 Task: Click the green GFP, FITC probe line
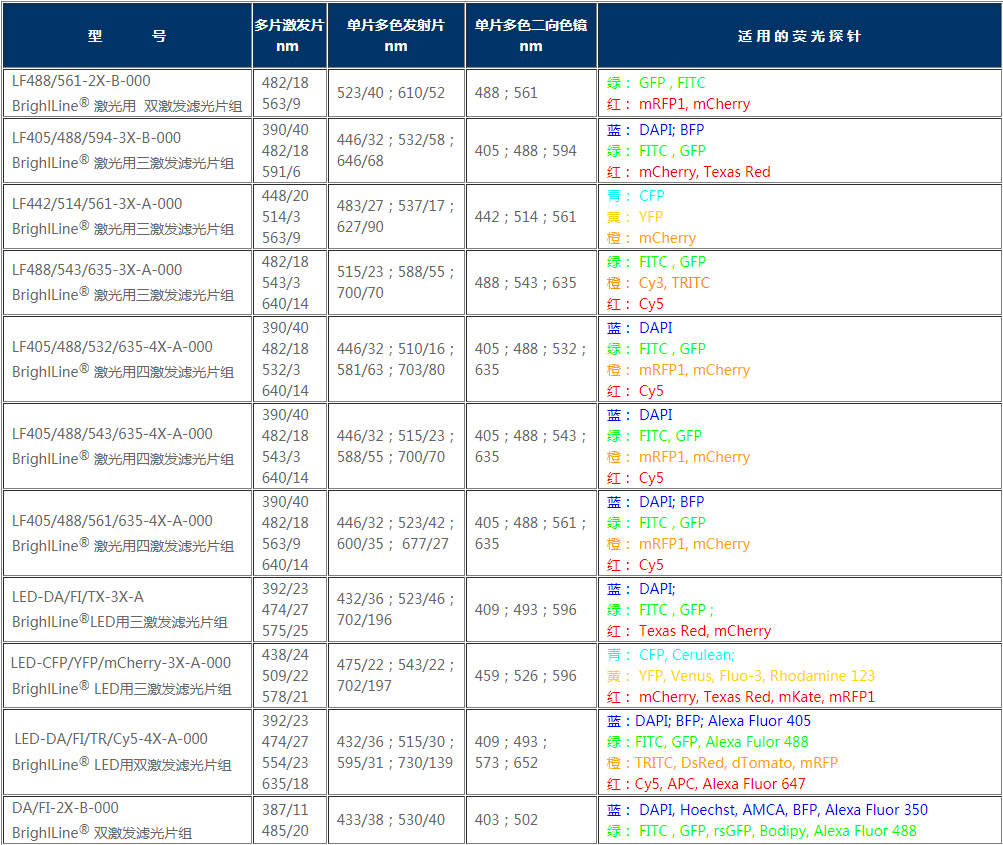coord(656,83)
